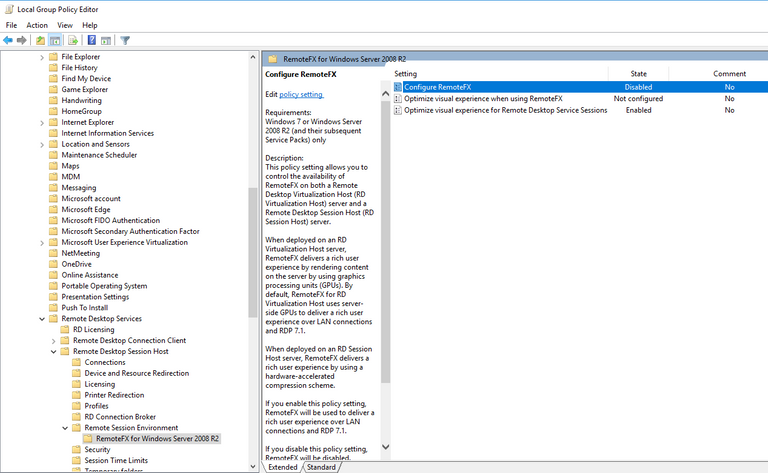Sort by the Setting column header
Screen dimensions: 768x473
[x=406, y=74]
